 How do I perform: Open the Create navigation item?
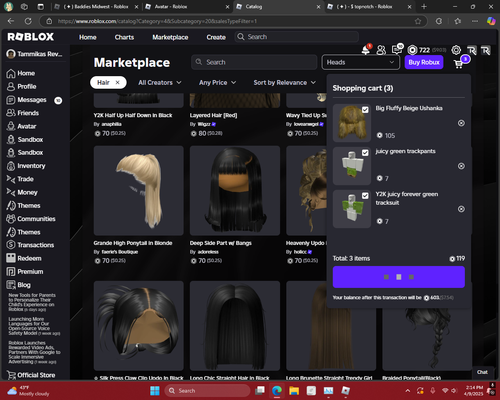(x=216, y=37)
